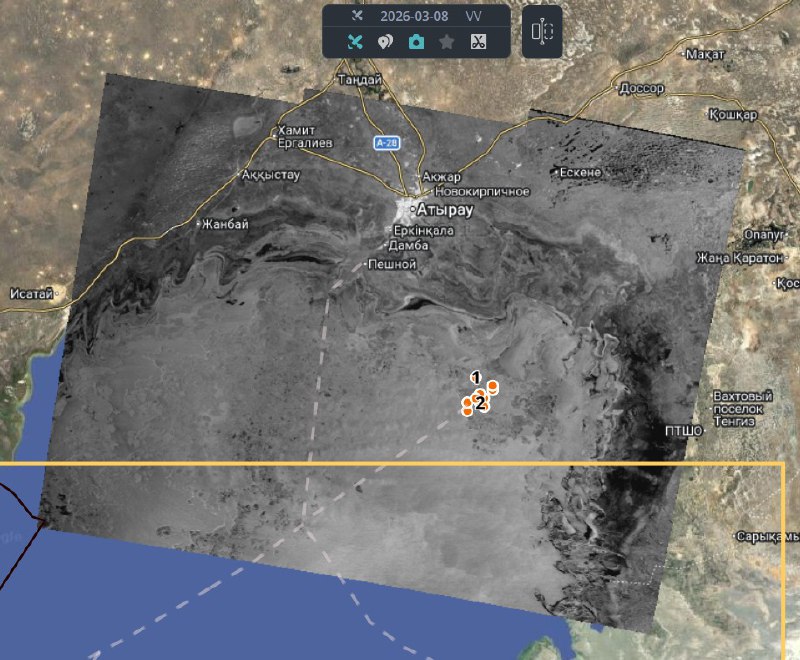Mark image as favorite with star icon
This screenshot has width=800, height=660.
447,42
